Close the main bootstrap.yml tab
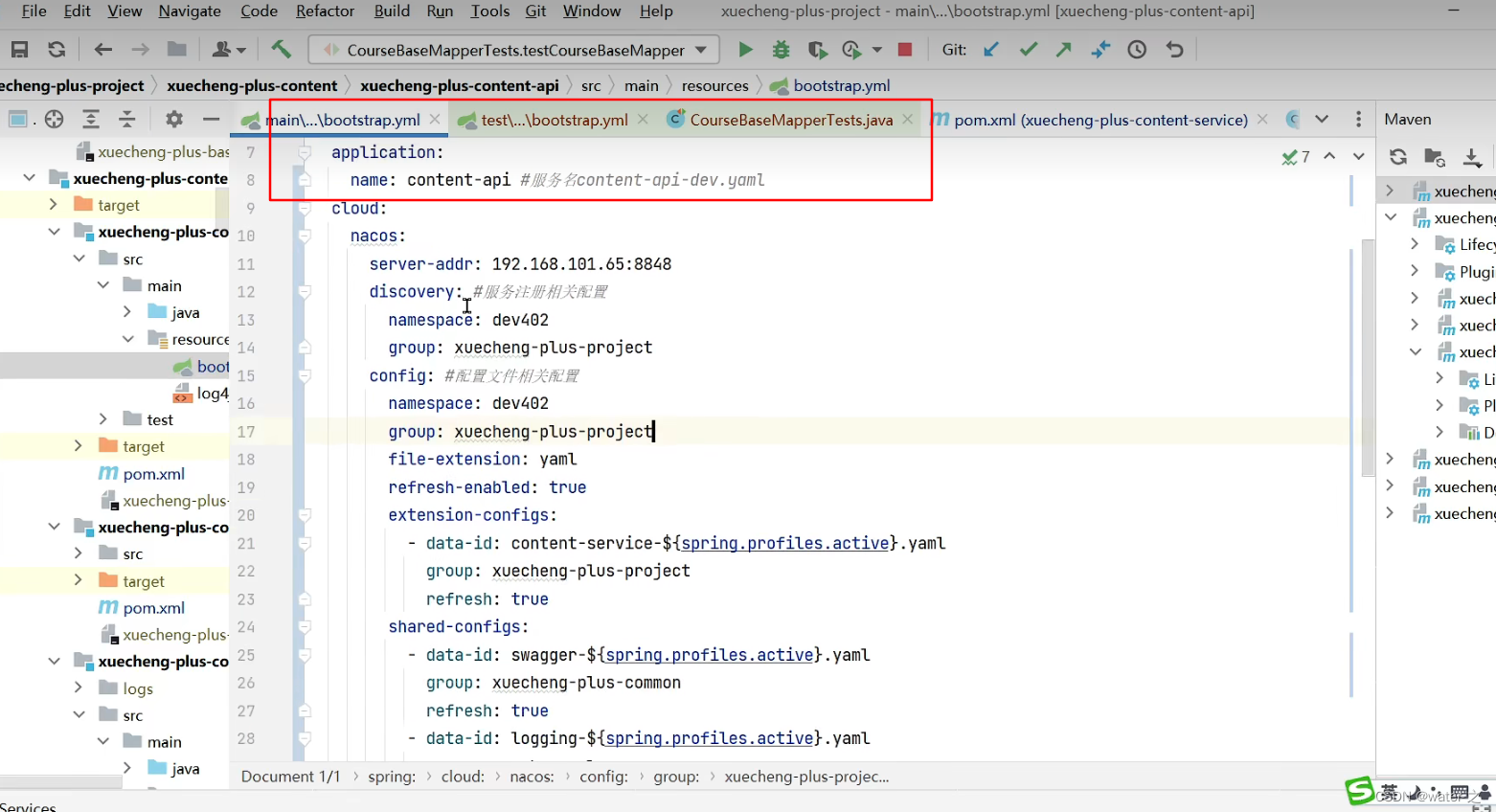The width and height of the screenshot is (1496, 812). point(435,120)
